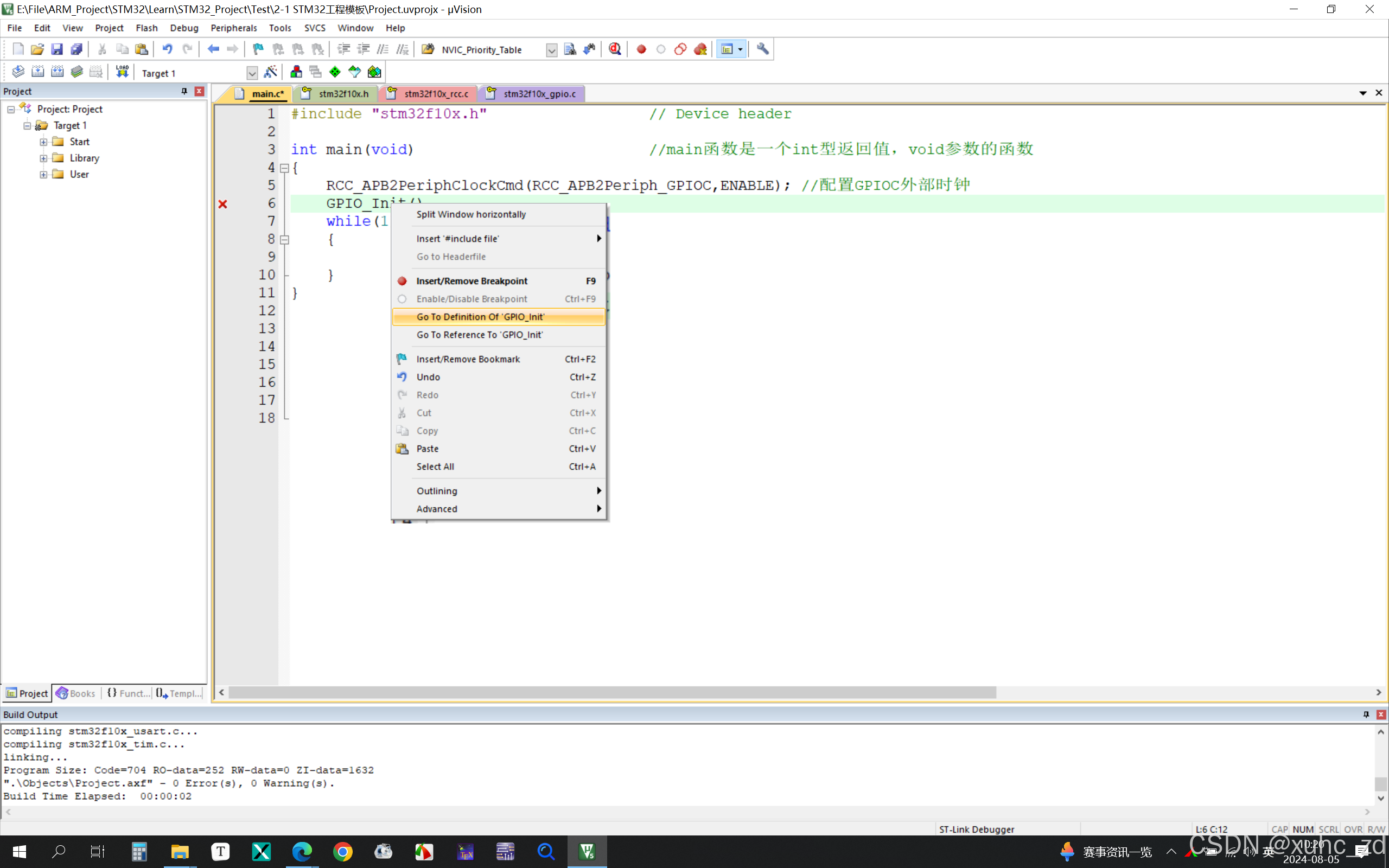Viewport: 1389px width, 868px height.
Task: Comment out selection with toolbar icon
Action: pyautogui.click(x=383, y=49)
